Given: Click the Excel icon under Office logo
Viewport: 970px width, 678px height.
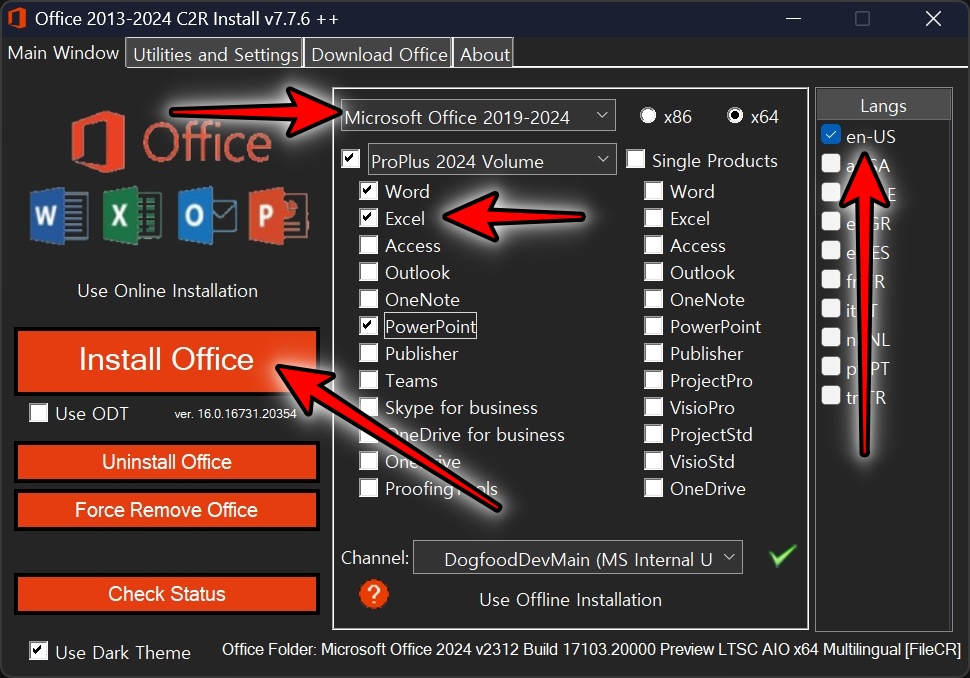Looking at the screenshot, I should tap(132, 215).
